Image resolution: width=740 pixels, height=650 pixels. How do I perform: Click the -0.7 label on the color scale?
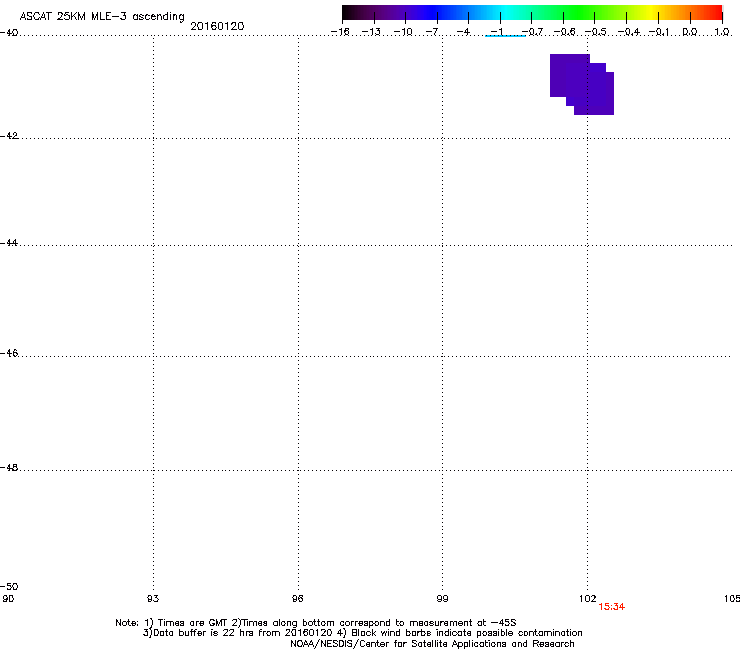tap(532, 32)
